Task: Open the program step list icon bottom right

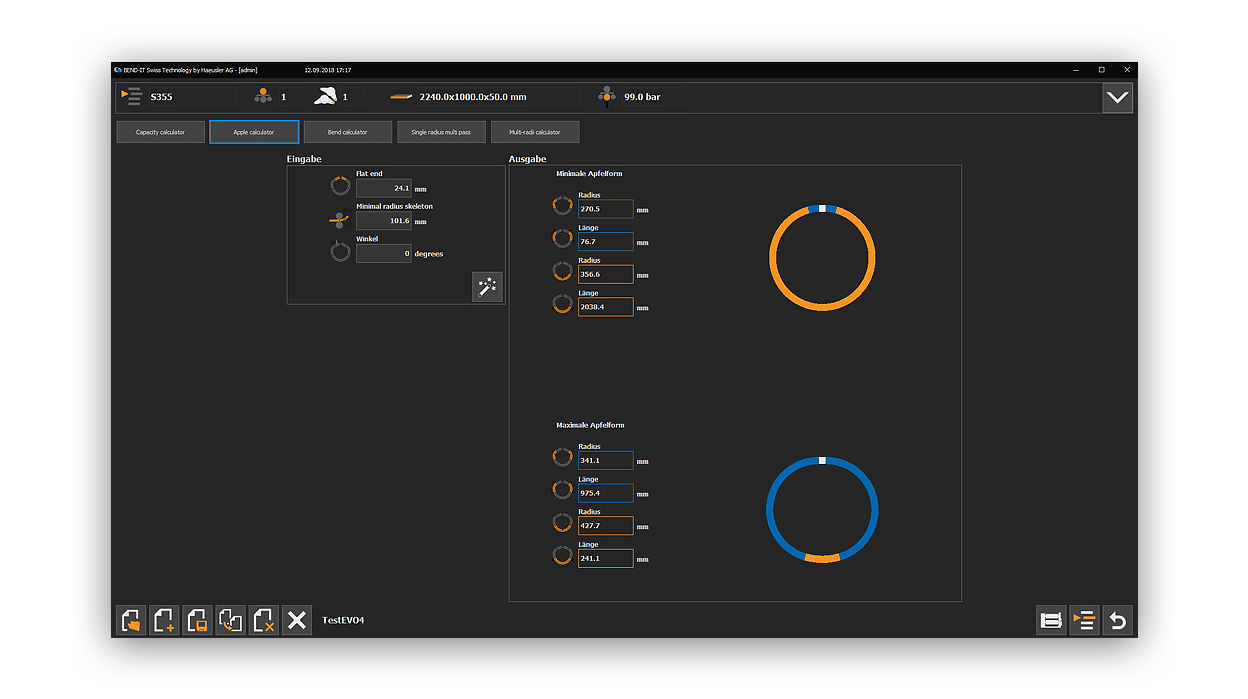Action: (x=1084, y=621)
